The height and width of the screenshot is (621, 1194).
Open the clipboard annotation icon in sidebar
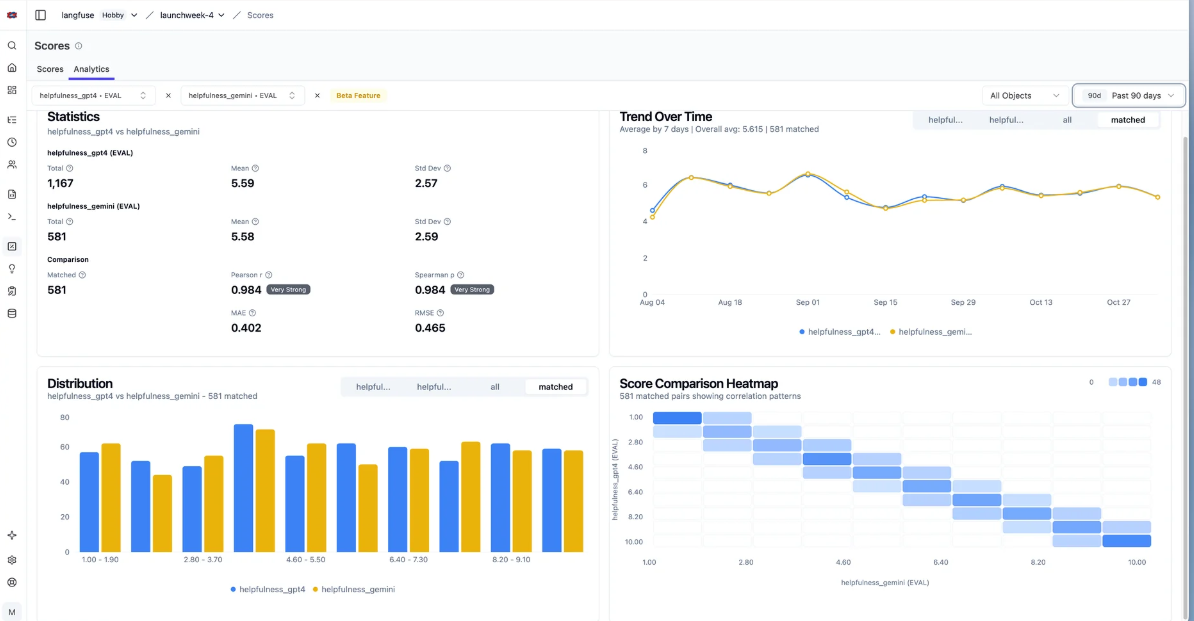(x=12, y=291)
